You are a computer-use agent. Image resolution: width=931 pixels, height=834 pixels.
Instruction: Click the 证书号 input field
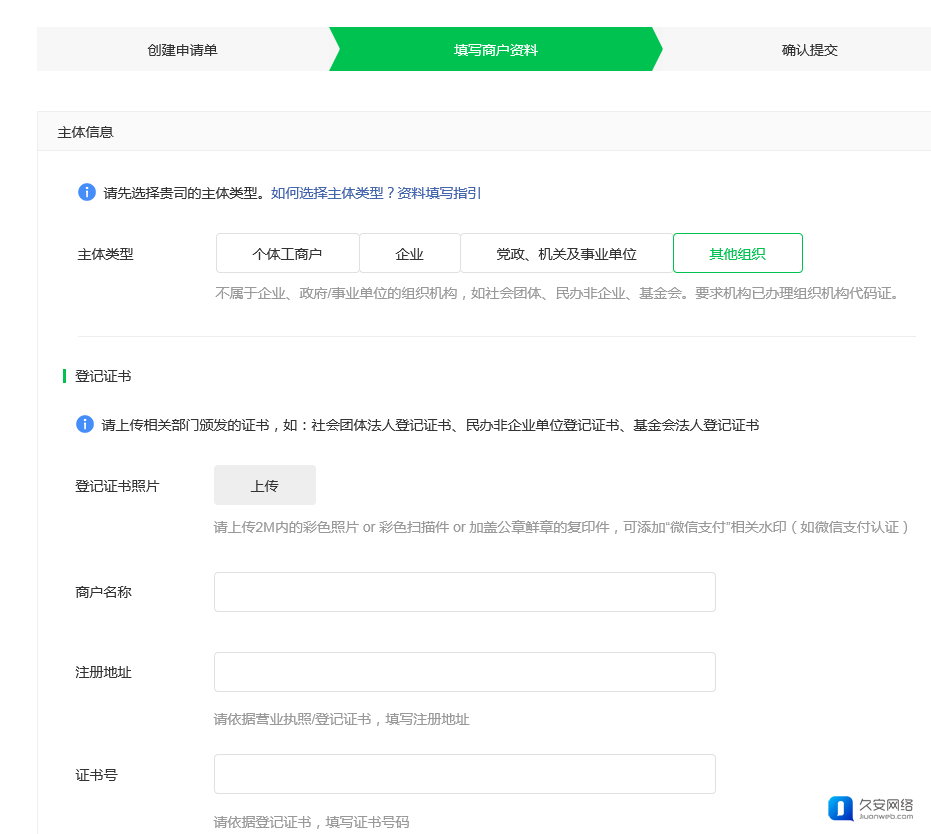point(464,774)
